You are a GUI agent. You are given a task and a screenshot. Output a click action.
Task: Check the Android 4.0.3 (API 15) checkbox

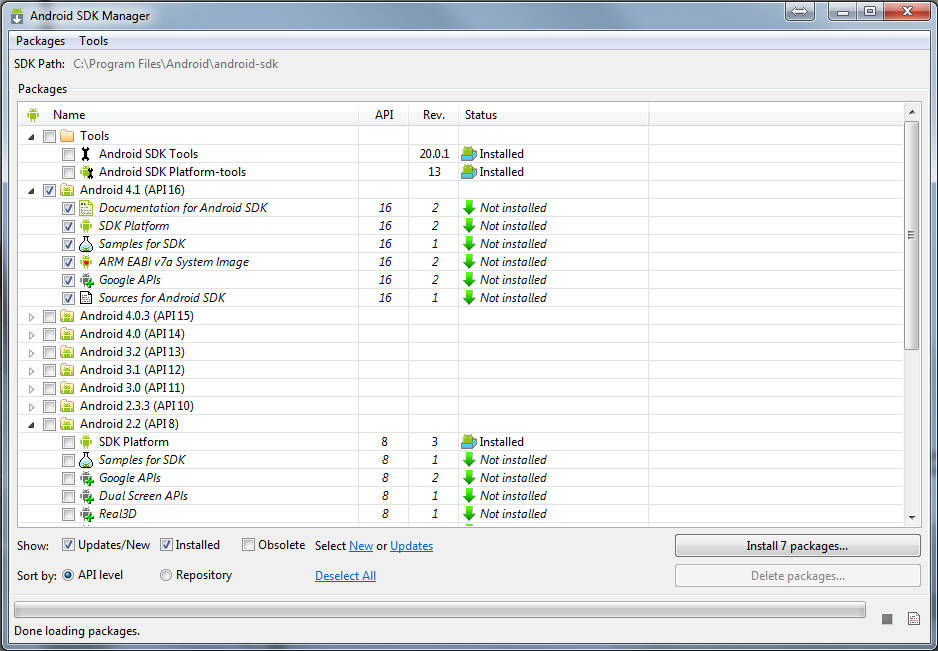(49, 316)
